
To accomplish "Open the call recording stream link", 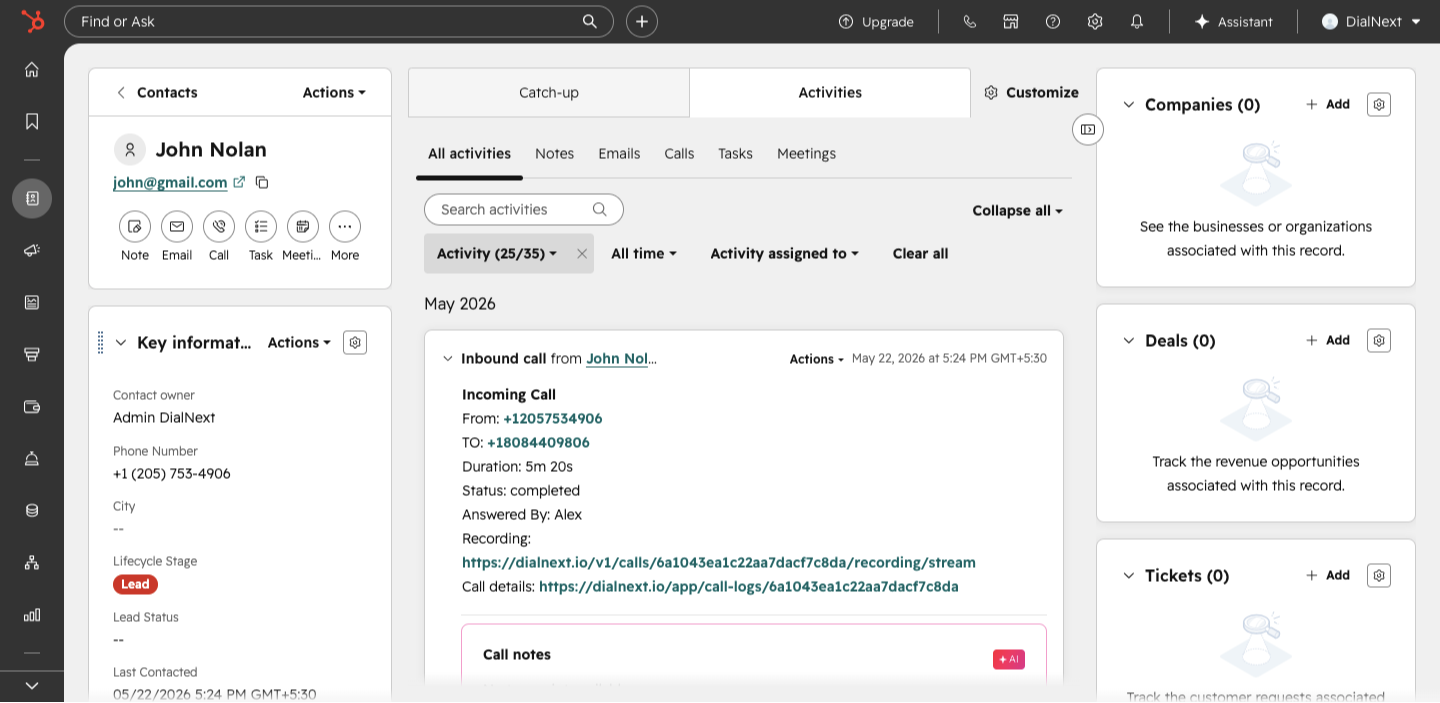I will tap(719, 562).
